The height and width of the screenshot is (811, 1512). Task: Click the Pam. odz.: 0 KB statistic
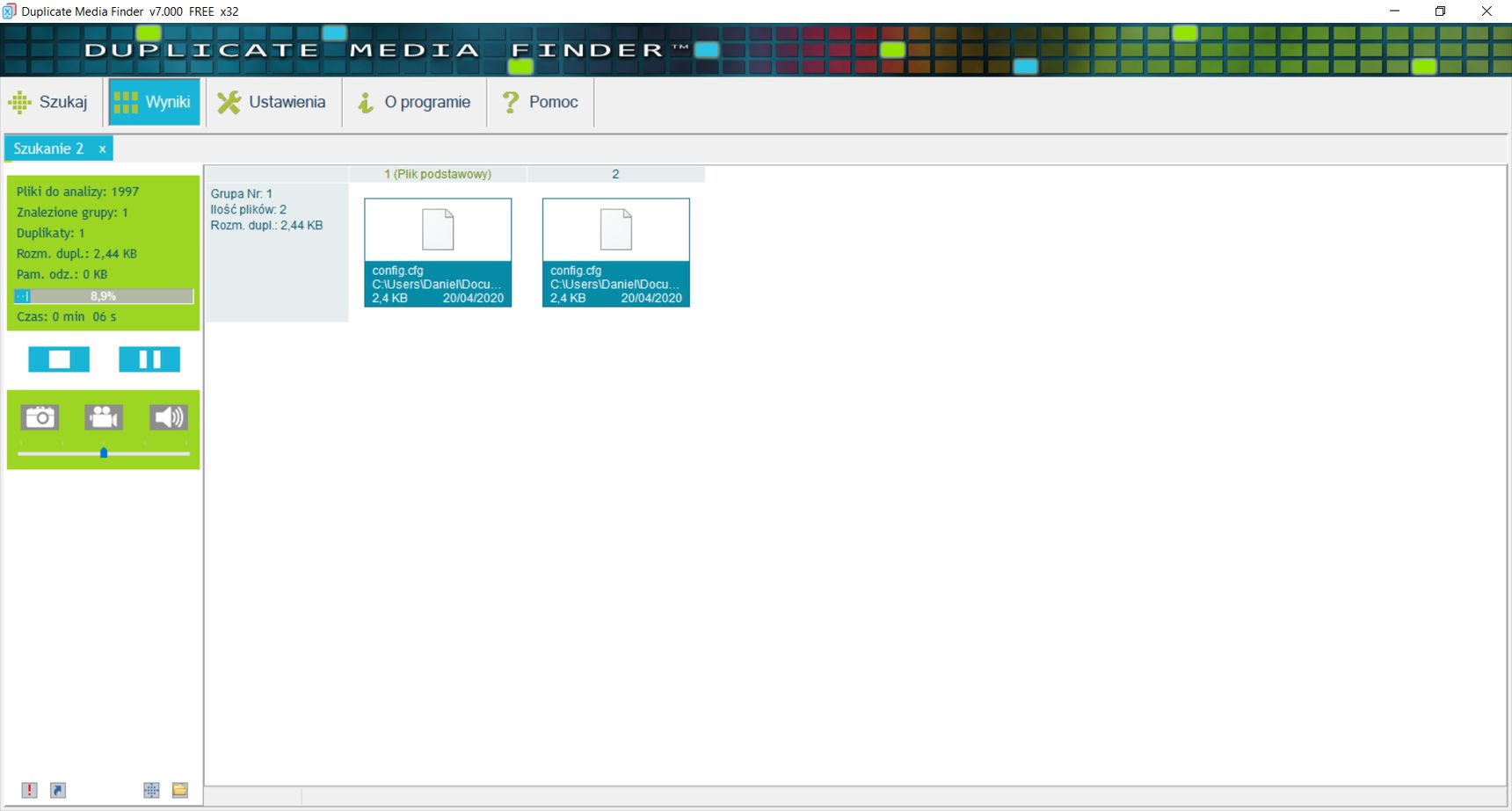[x=62, y=274]
